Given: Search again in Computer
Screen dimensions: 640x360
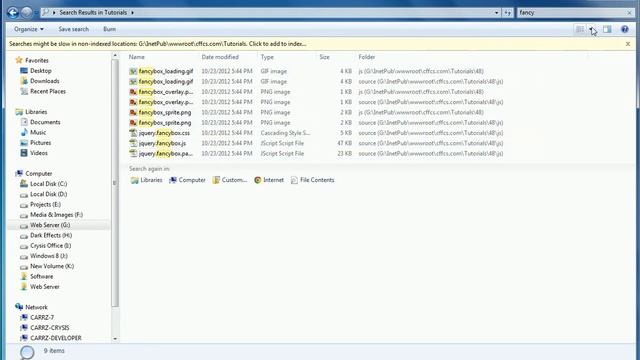Looking at the screenshot, I should [x=187, y=180].
